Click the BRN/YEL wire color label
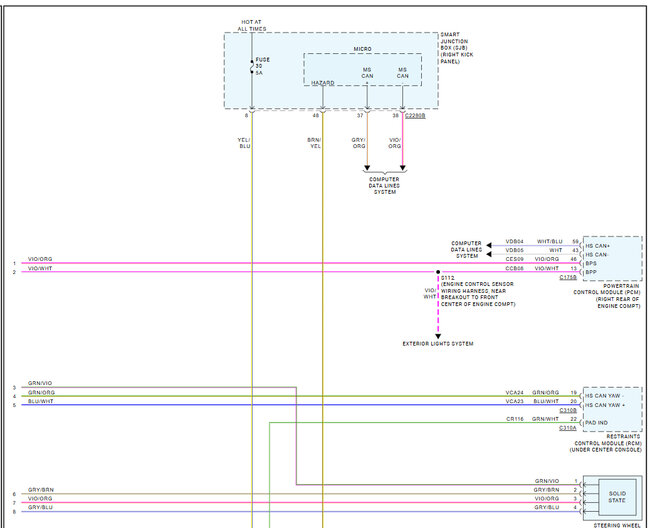 [314, 143]
